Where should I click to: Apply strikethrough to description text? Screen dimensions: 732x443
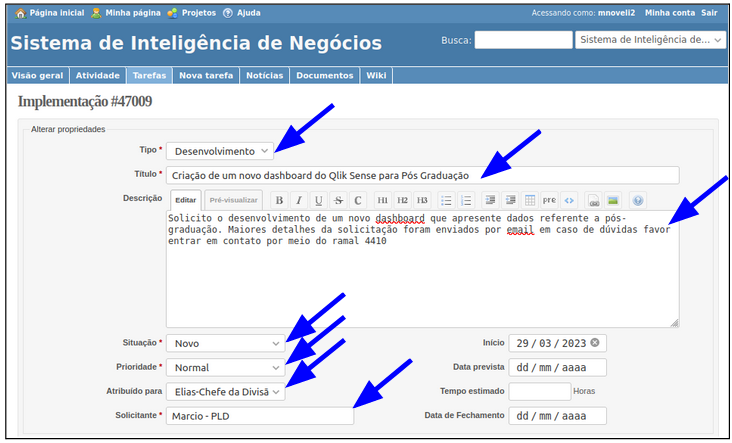click(338, 200)
